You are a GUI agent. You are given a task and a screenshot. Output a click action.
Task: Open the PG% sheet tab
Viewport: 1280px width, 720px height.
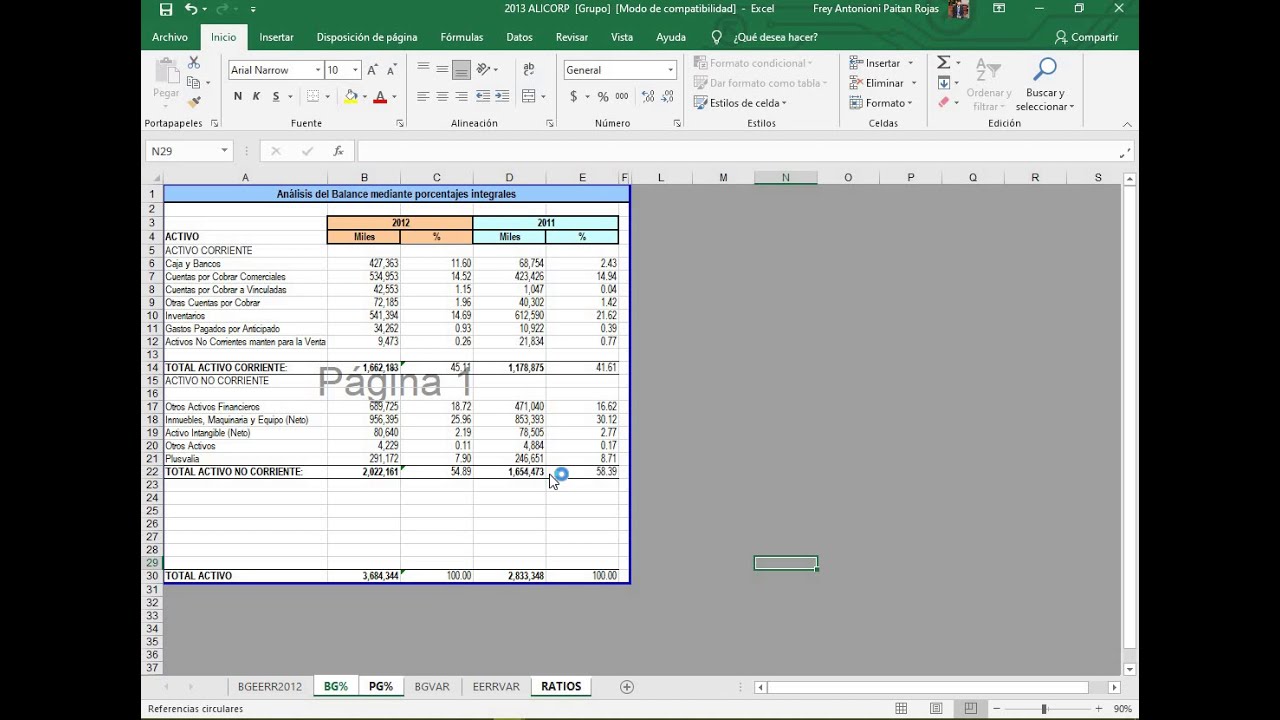coord(380,687)
